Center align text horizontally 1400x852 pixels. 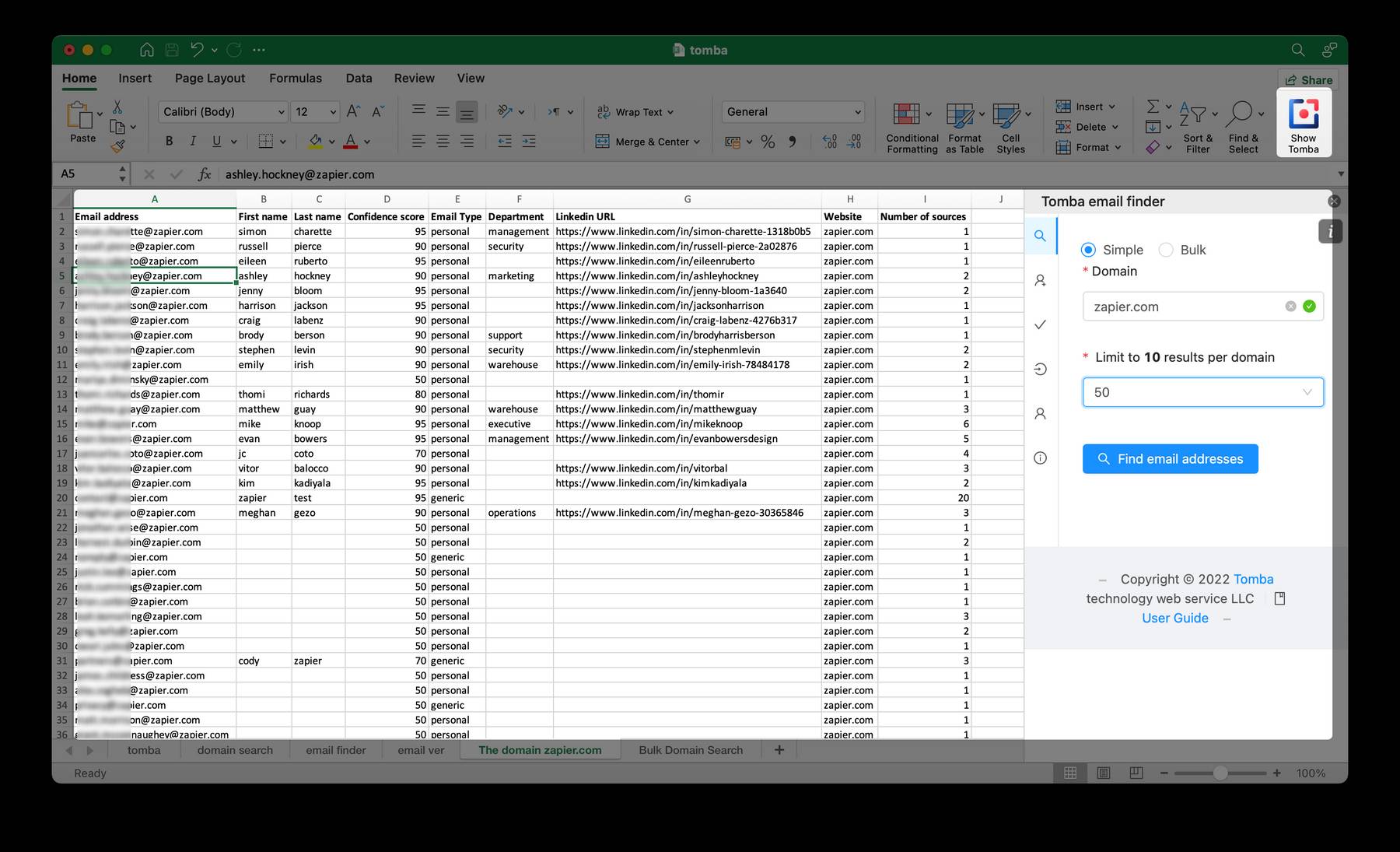click(x=443, y=142)
